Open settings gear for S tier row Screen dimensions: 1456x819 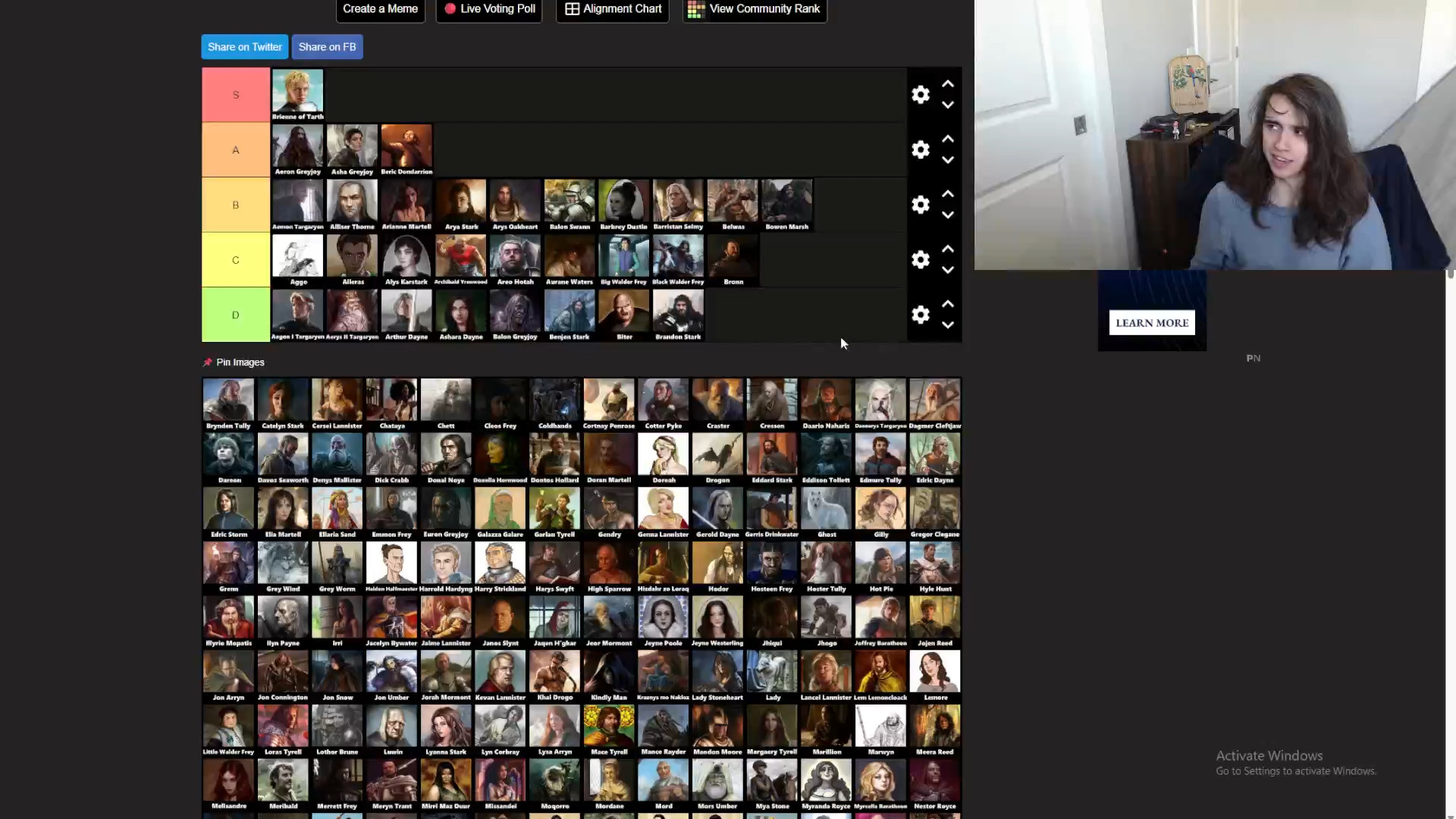click(920, 95)
